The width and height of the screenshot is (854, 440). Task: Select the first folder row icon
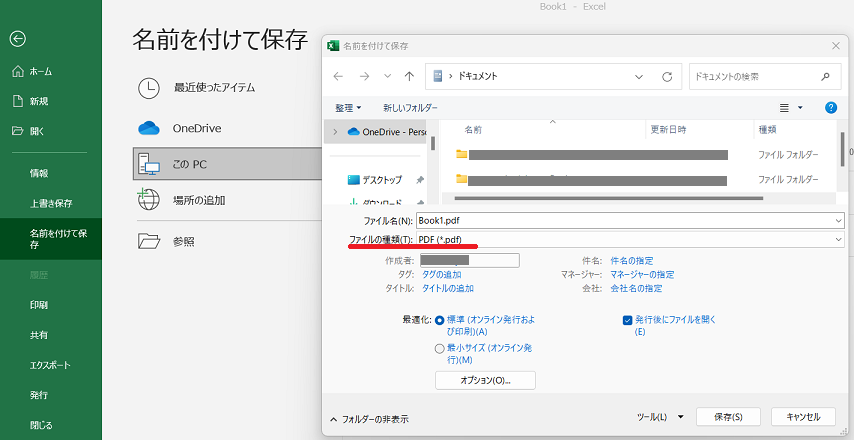click(462, 154)
